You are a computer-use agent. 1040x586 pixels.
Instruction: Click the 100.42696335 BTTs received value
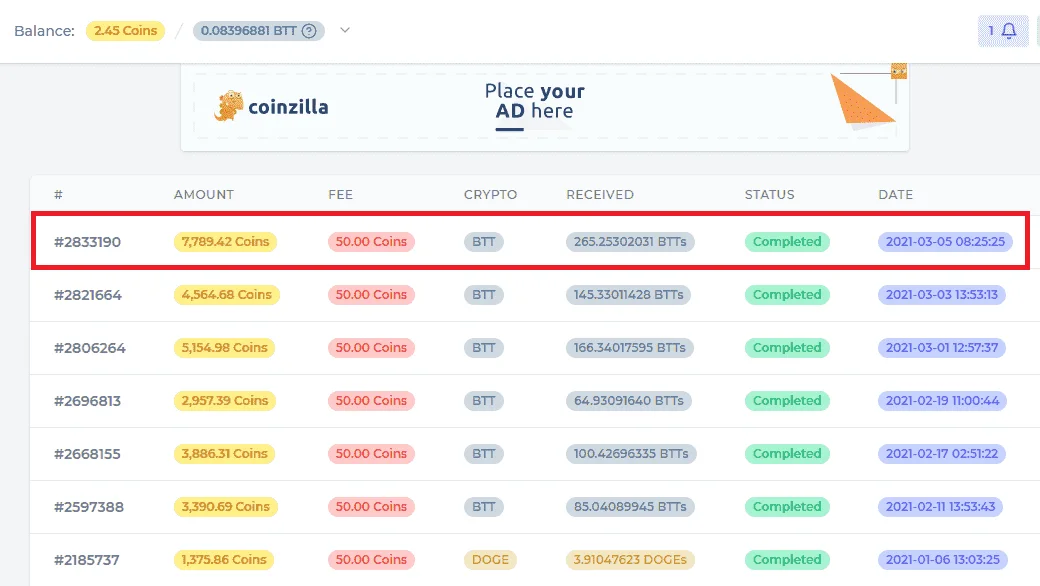pos(631,453)
